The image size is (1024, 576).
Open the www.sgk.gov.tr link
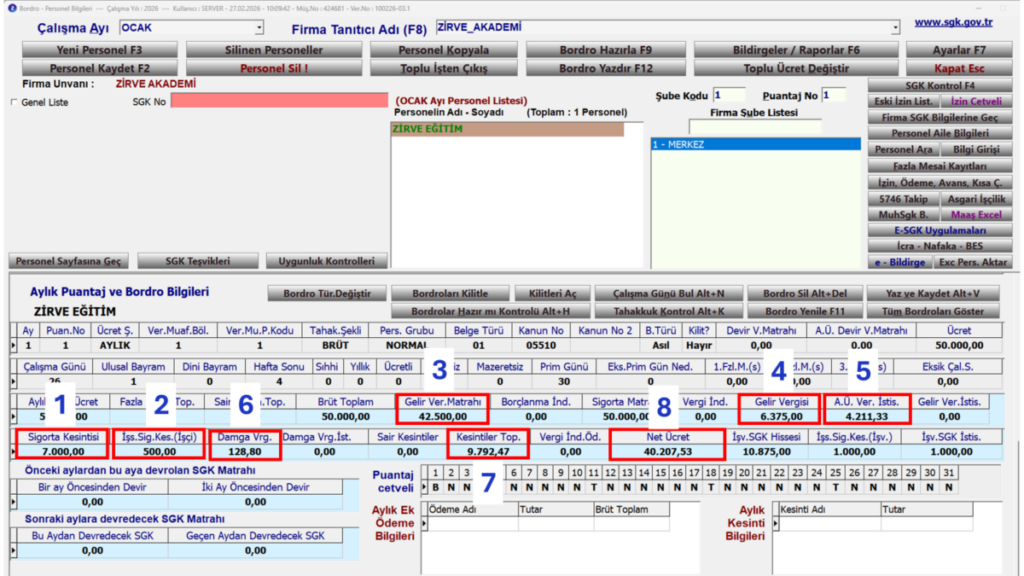pos(953,22)
